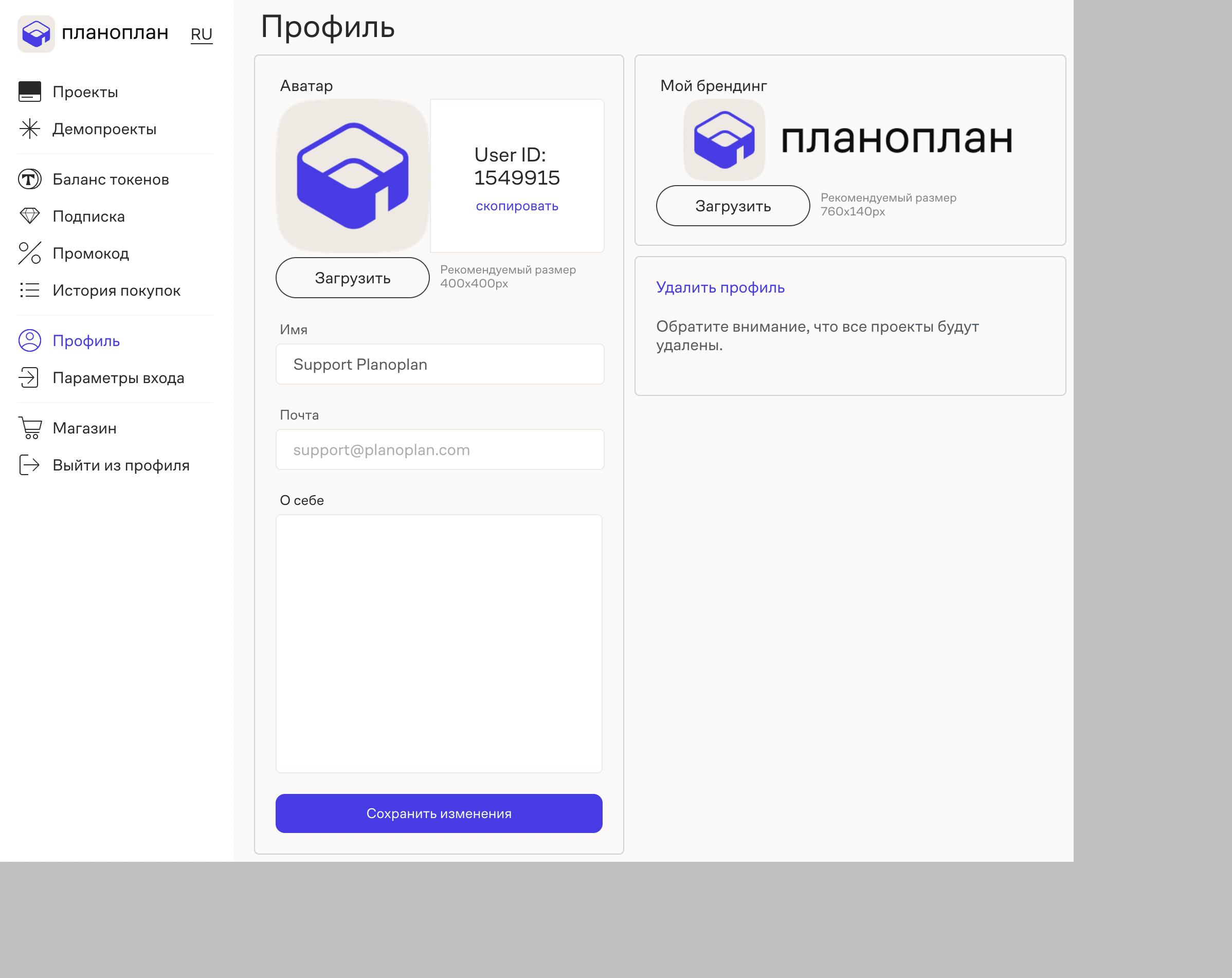Click the login parameters arrow icon
The image size is (1232, 978).
point(29,377)
